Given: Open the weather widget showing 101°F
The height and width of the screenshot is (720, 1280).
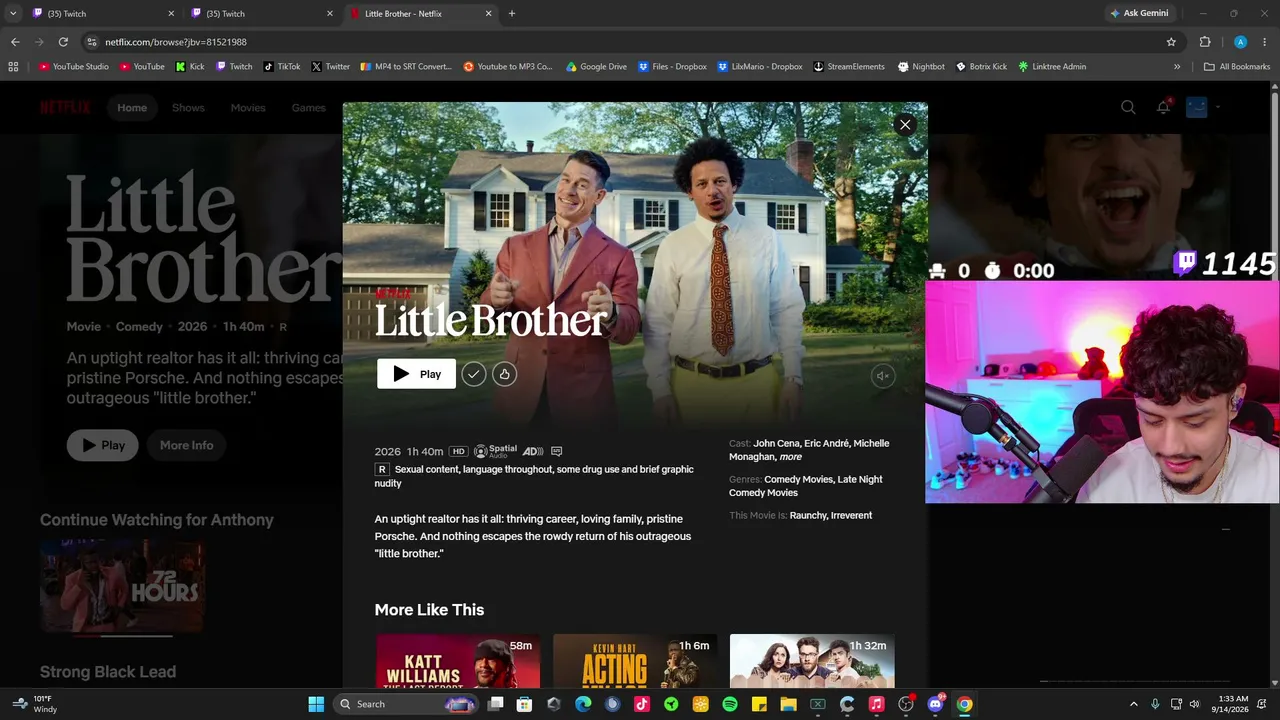Looking at the screenshot, I should (35, 704).
